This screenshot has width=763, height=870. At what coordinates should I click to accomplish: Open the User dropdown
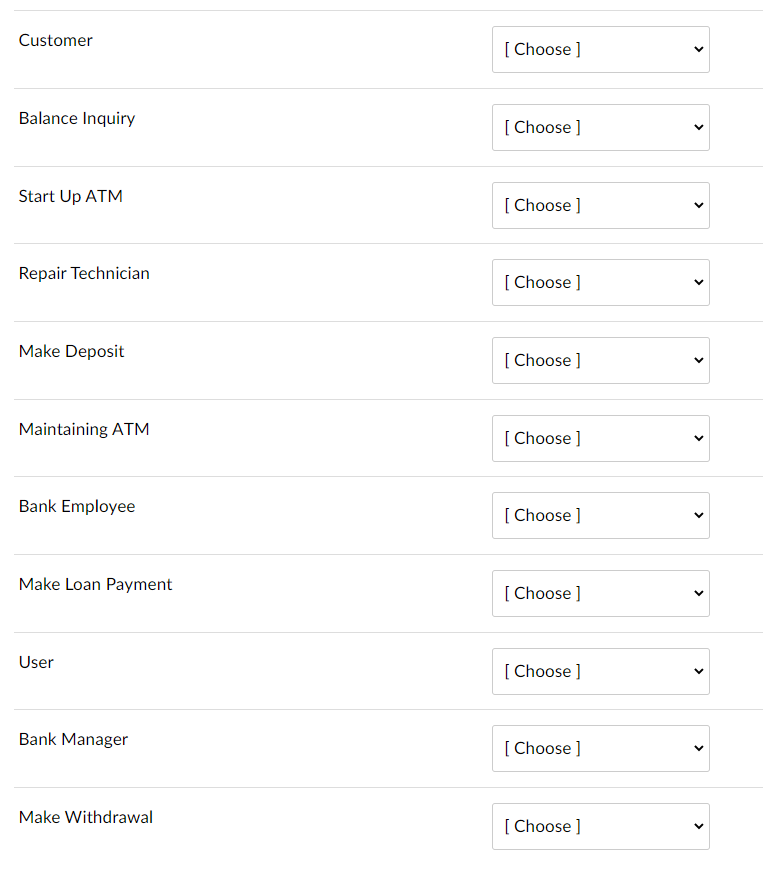point(600,671)
